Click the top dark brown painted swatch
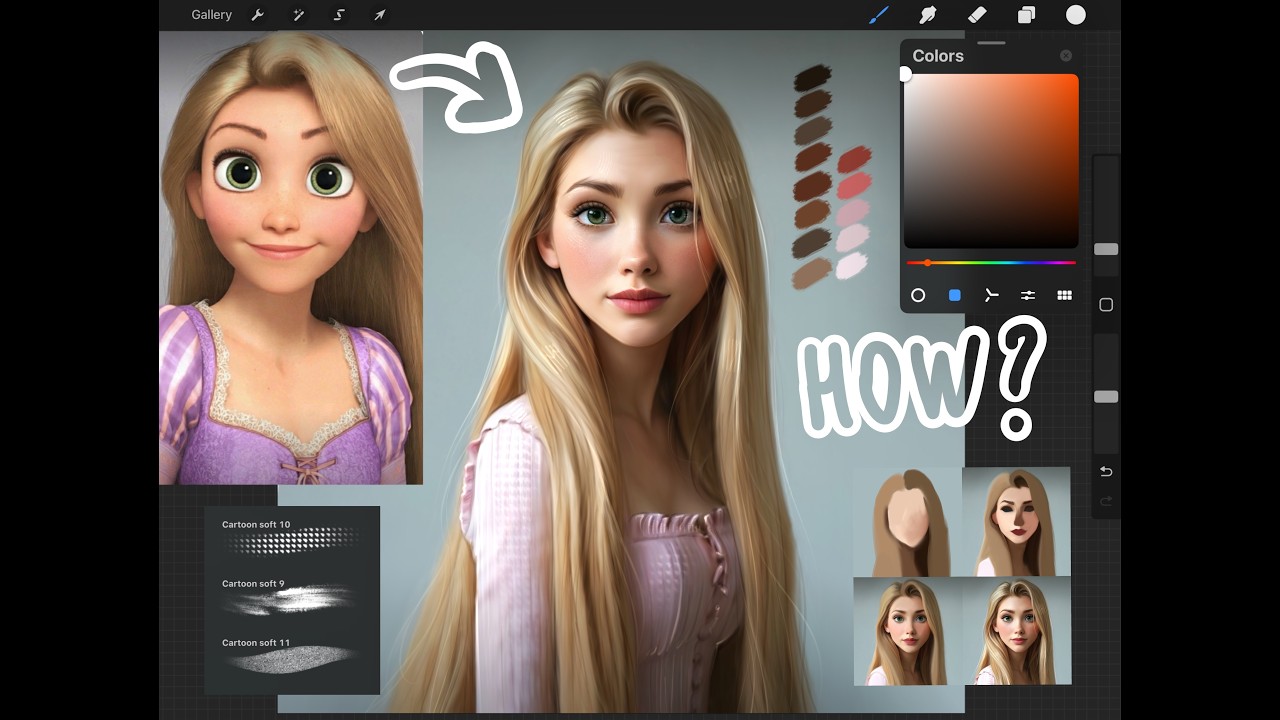Image resolution: width=1280 pixels, height=720 pixels. coord(813,78)
